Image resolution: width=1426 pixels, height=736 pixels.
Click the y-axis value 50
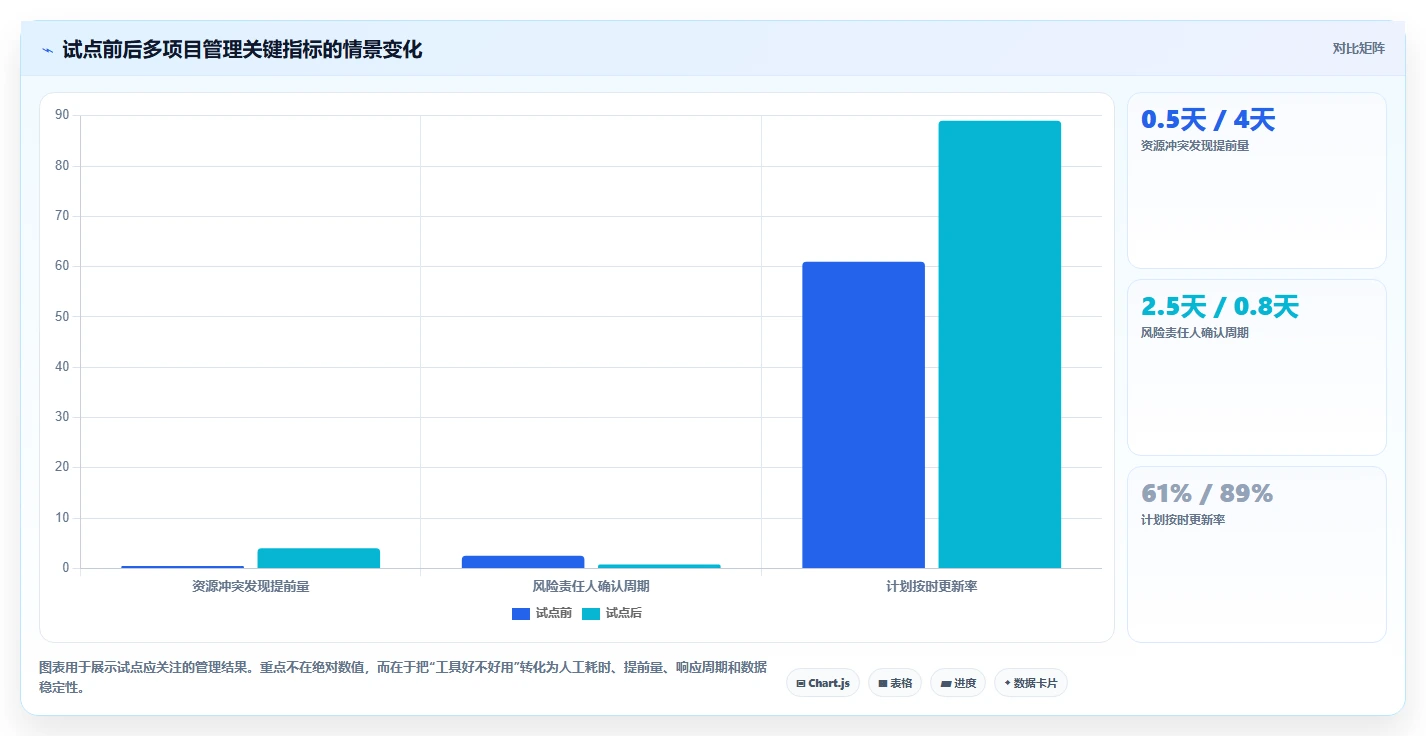click(62, 316)
